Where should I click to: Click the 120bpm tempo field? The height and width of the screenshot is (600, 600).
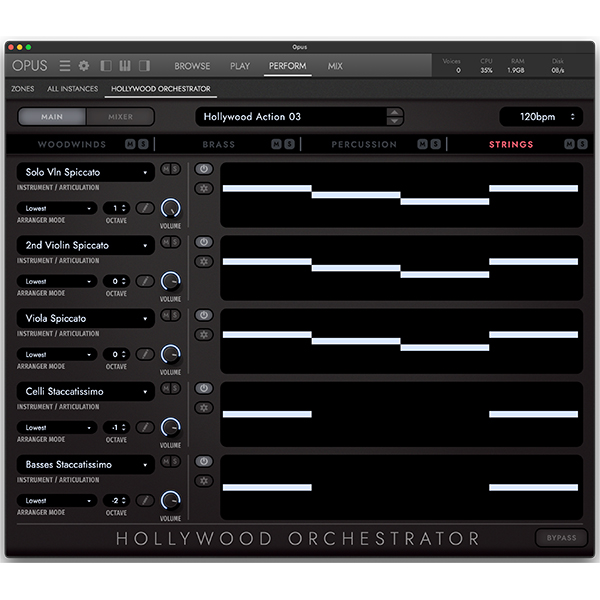[x=541, y=117]
